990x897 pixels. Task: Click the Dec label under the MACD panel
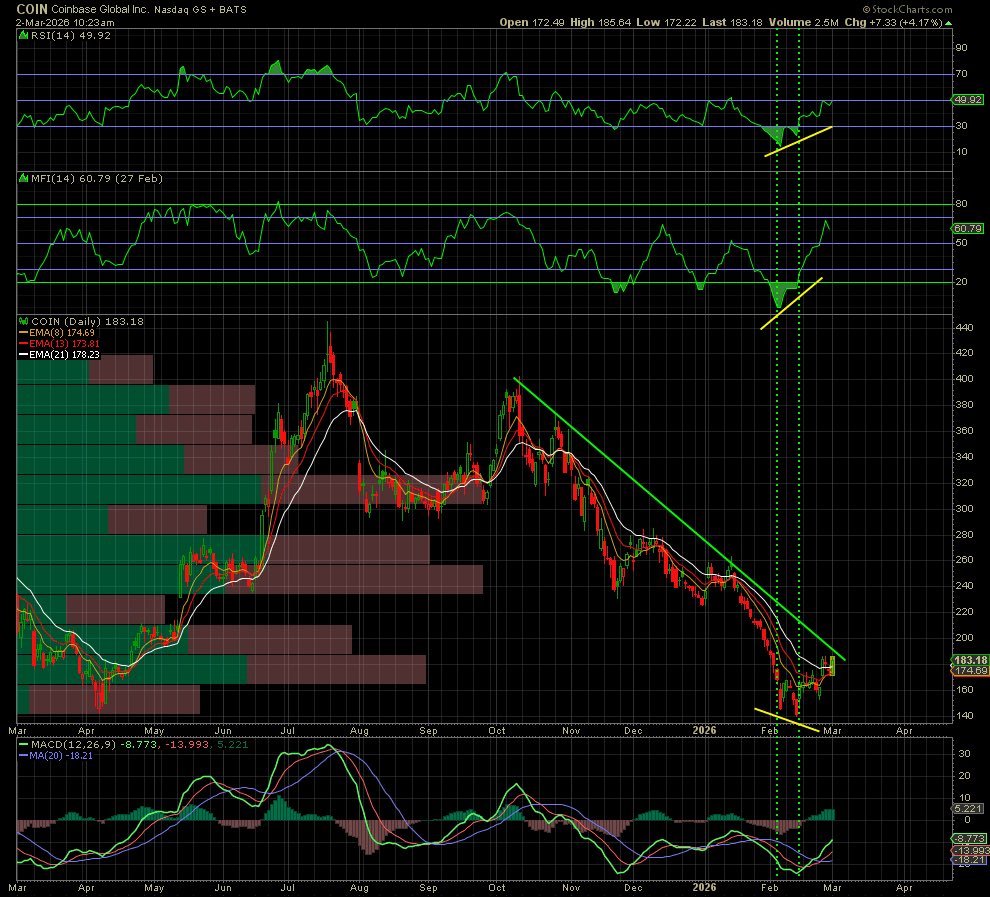pyautogui.click(x=633, y=887)
